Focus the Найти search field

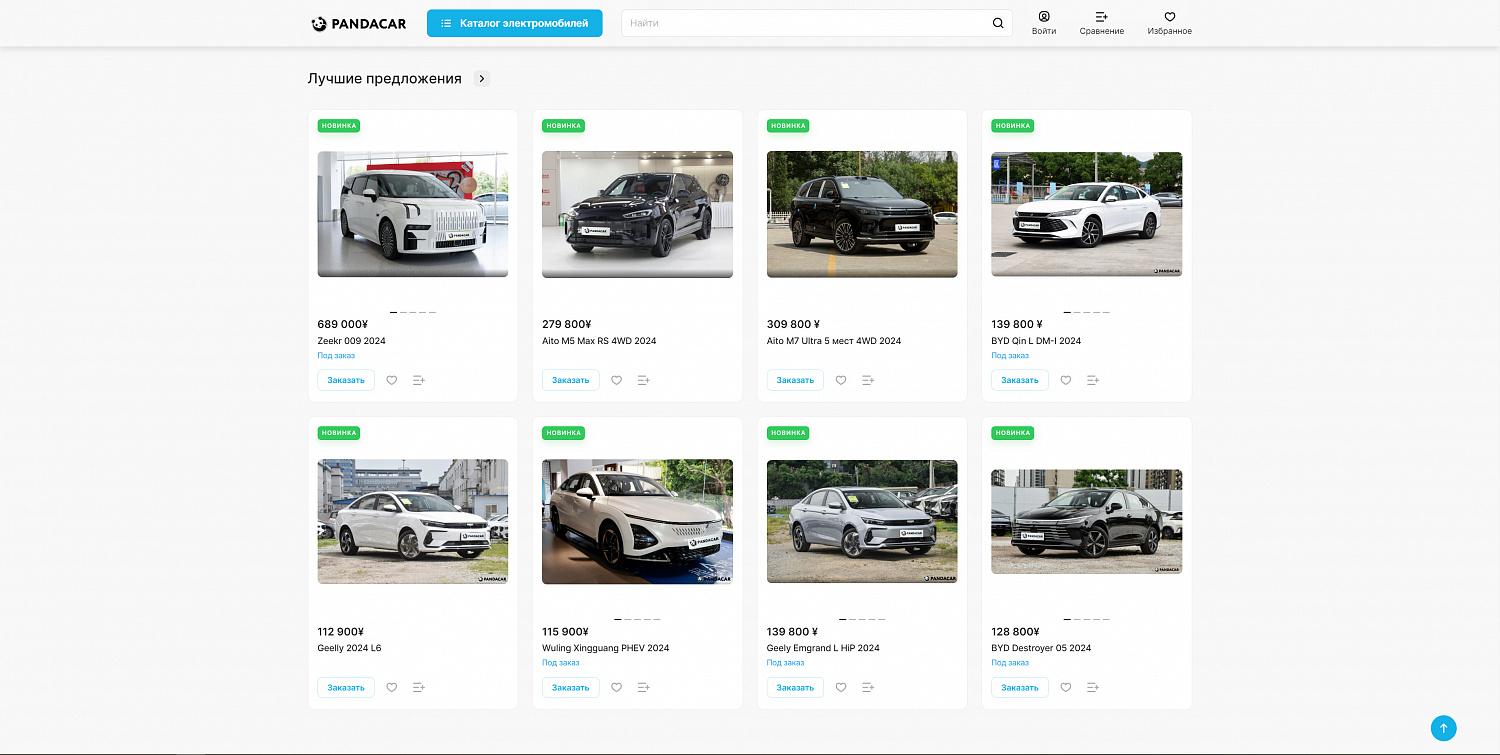point(817,23)
